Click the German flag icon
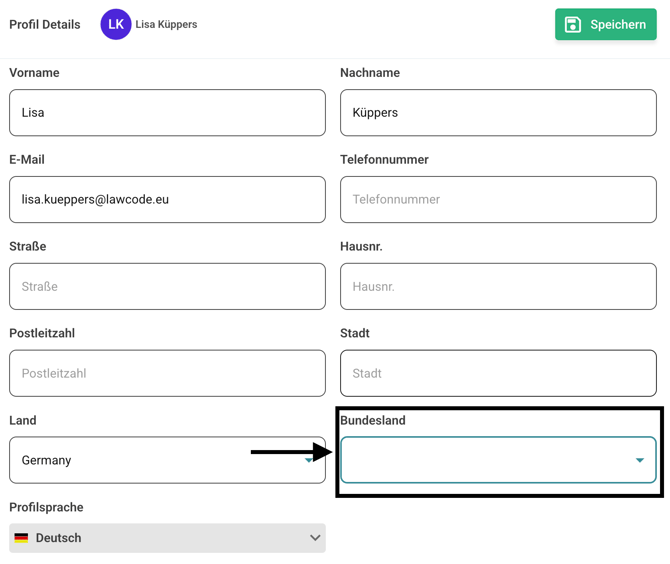Viewport: 670px width, 564px height. pos(21,538)
